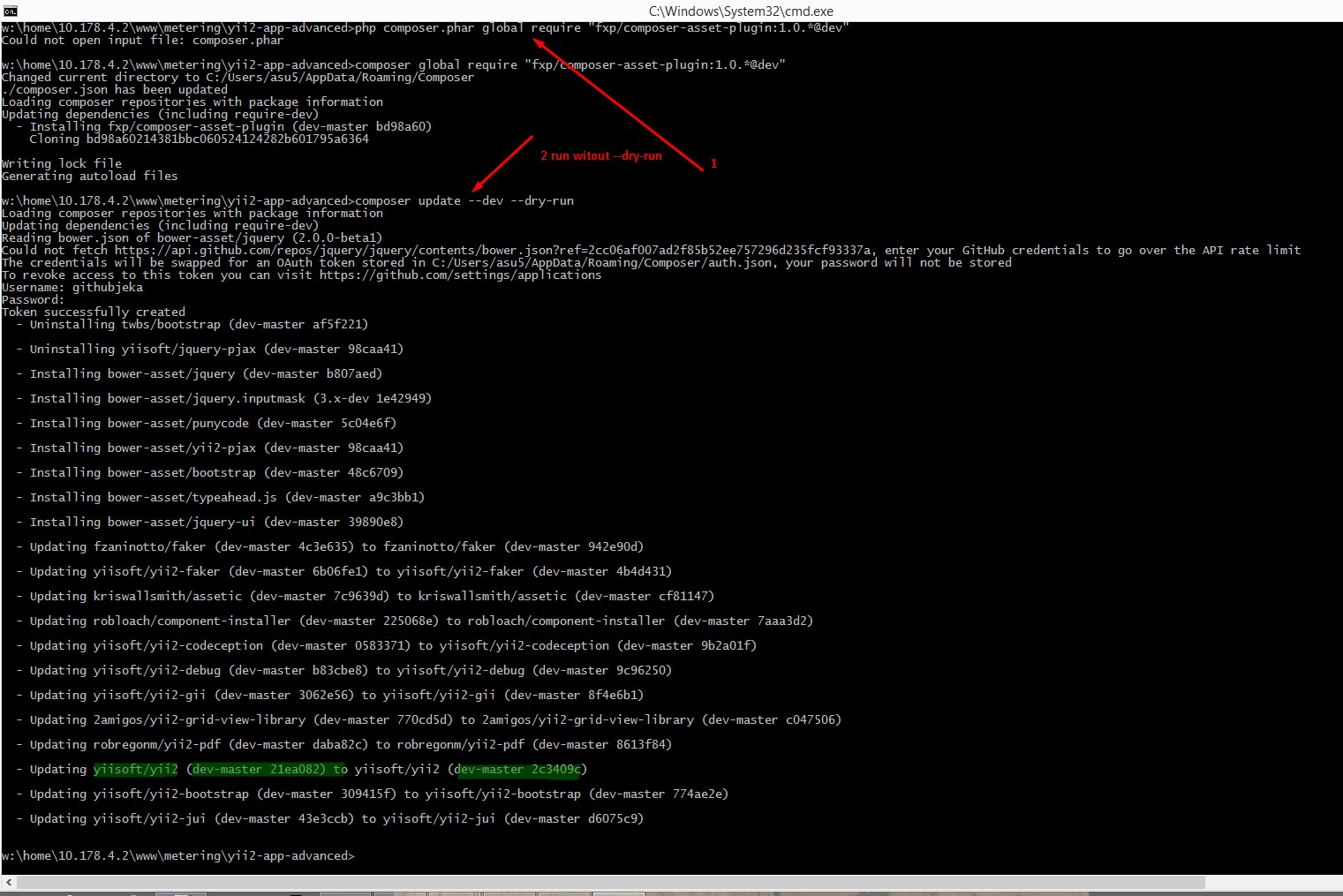This screenshot has height=896, width=1343.
Task: Open the cmd.exe system menu icon
Action: pos(10,11)
